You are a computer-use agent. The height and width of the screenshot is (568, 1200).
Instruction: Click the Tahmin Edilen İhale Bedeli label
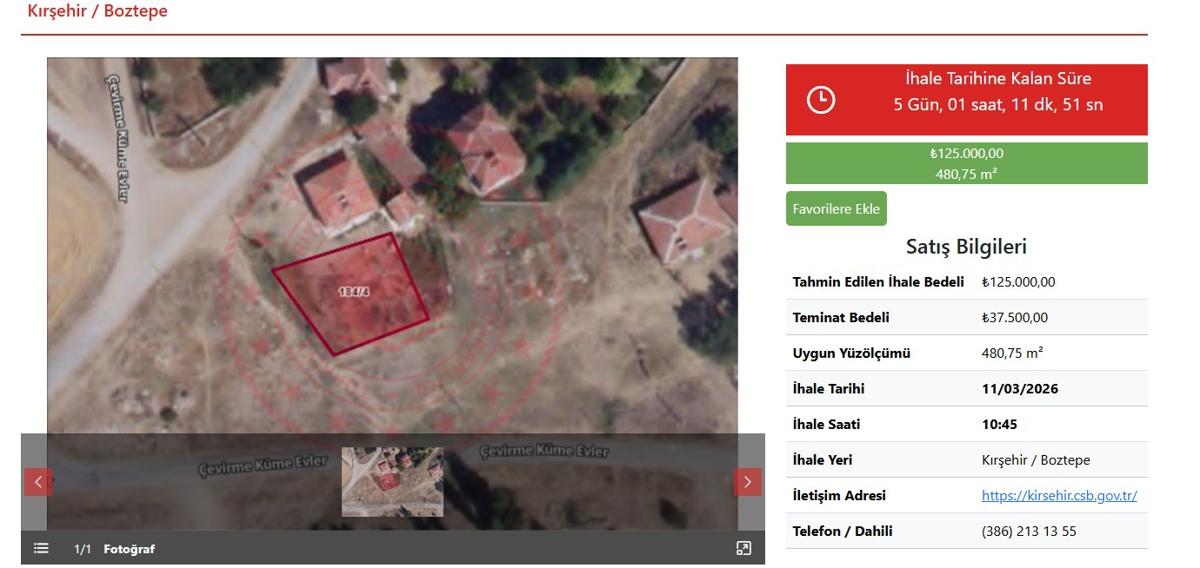pos(878,282)
